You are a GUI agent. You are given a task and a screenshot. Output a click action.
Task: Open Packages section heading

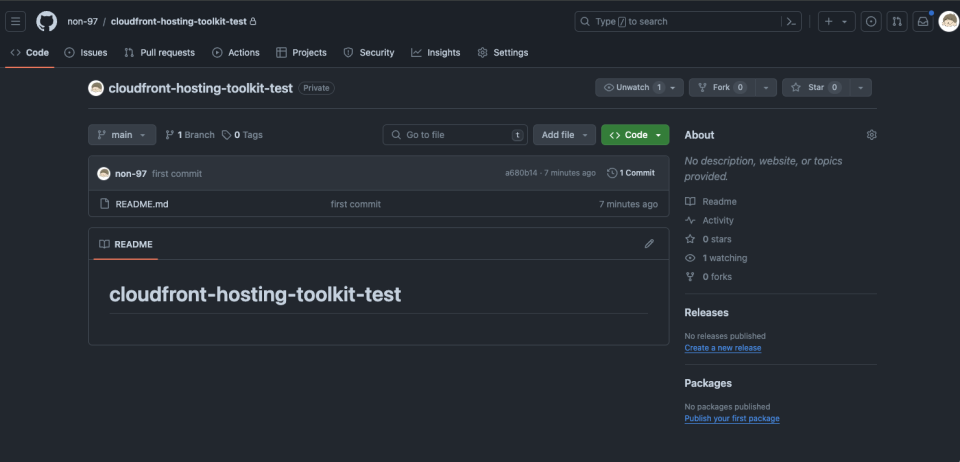click(708, 383)
